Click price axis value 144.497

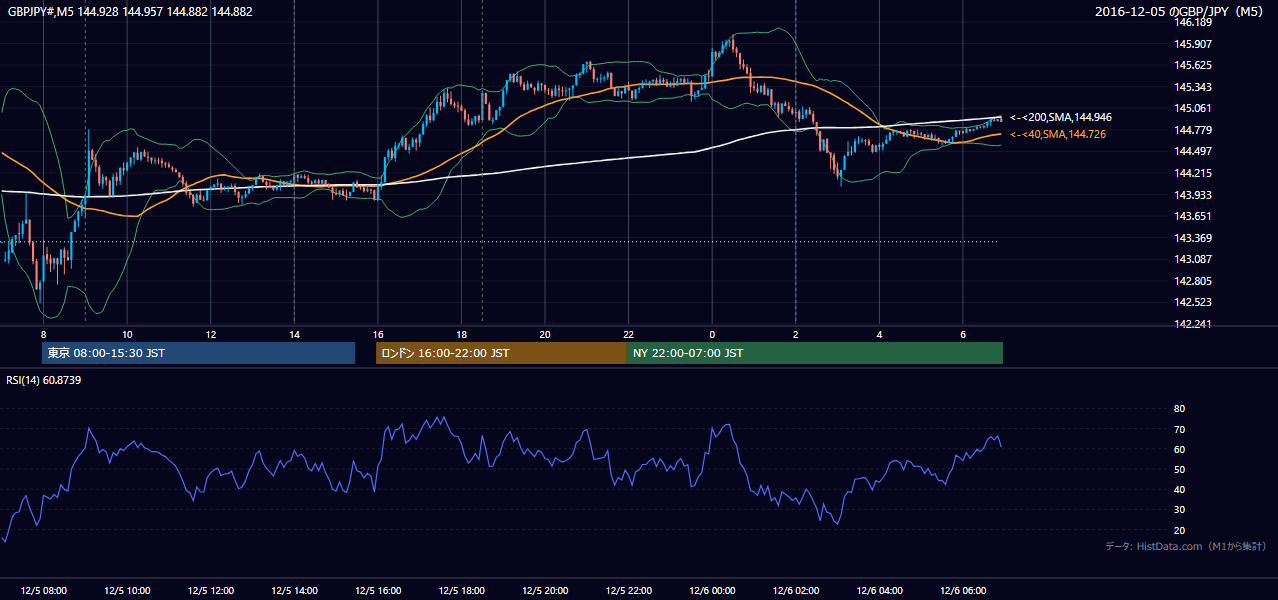point(1192,151)
